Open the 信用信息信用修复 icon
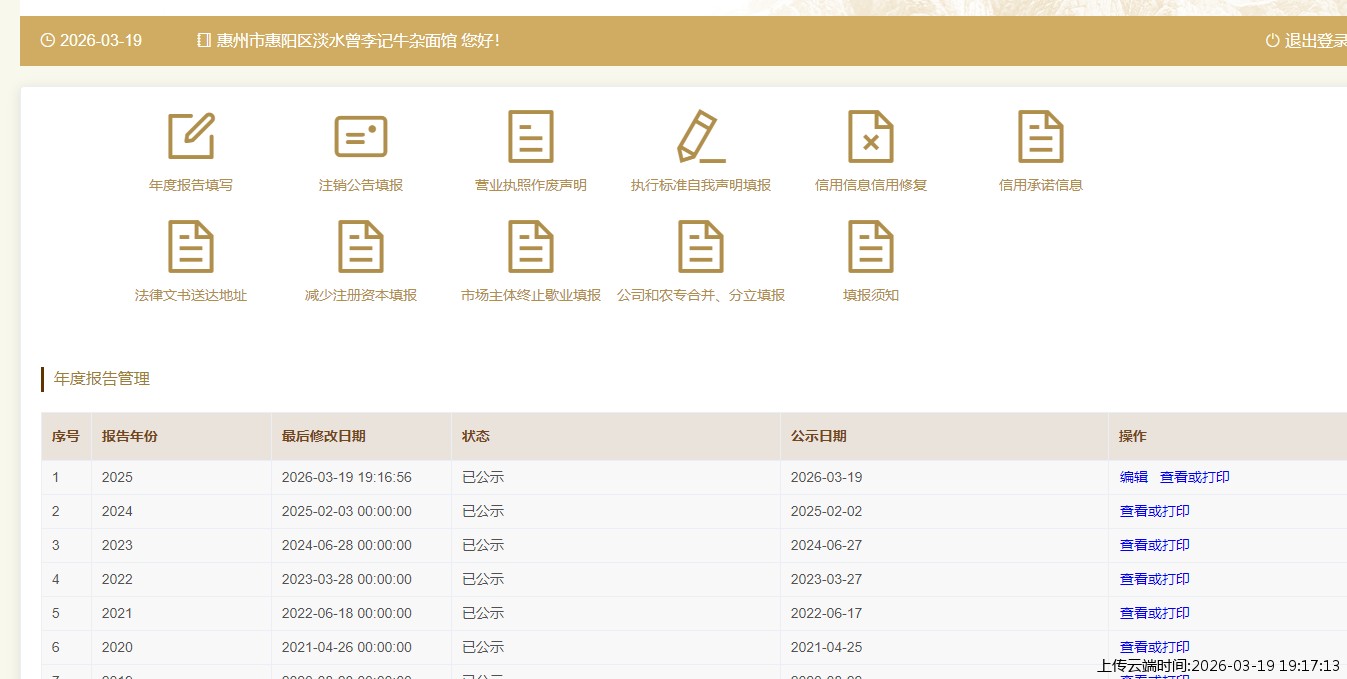The height and width of the screenshot is (679, 1347). pyautogui.click(x=871, y=137)
